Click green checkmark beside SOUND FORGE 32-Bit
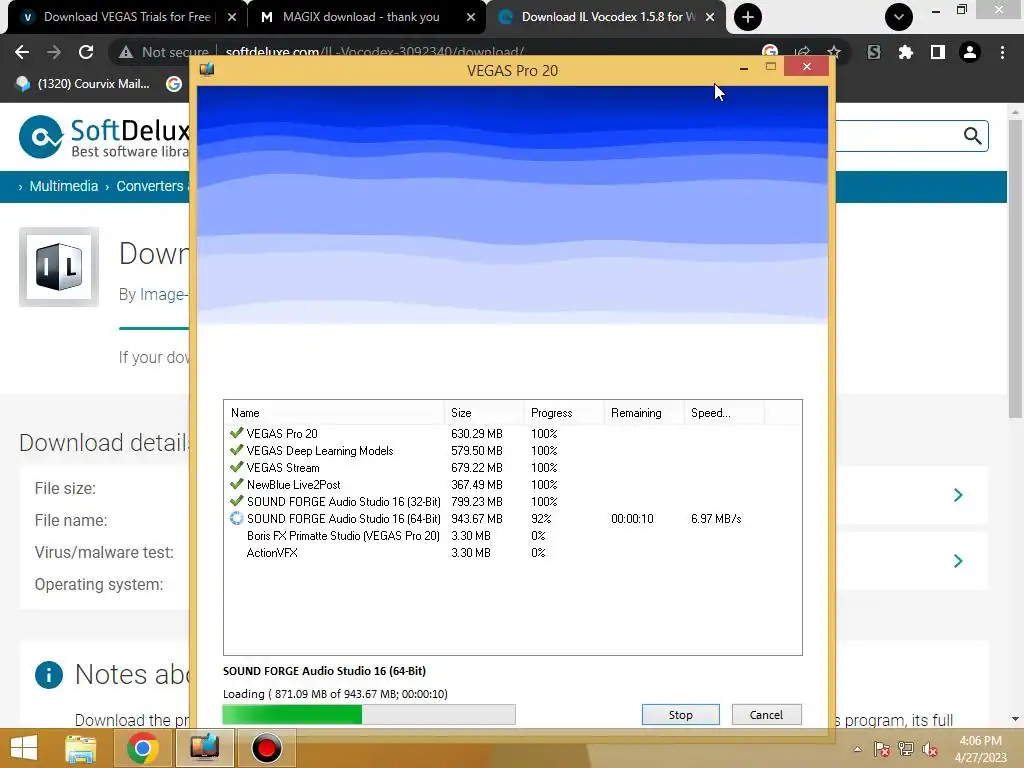This screenshot has width=1024, height=768. (236, 501)
